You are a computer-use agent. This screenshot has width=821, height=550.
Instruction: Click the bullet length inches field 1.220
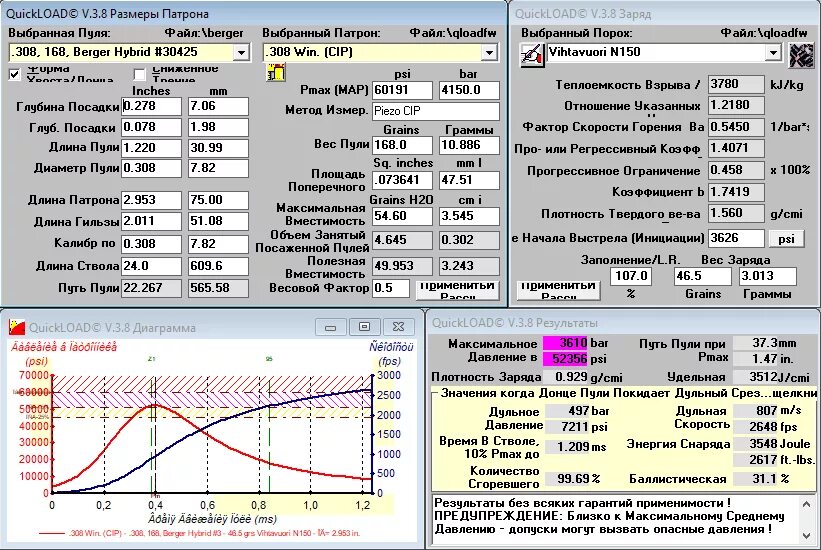tap(151, 148)
